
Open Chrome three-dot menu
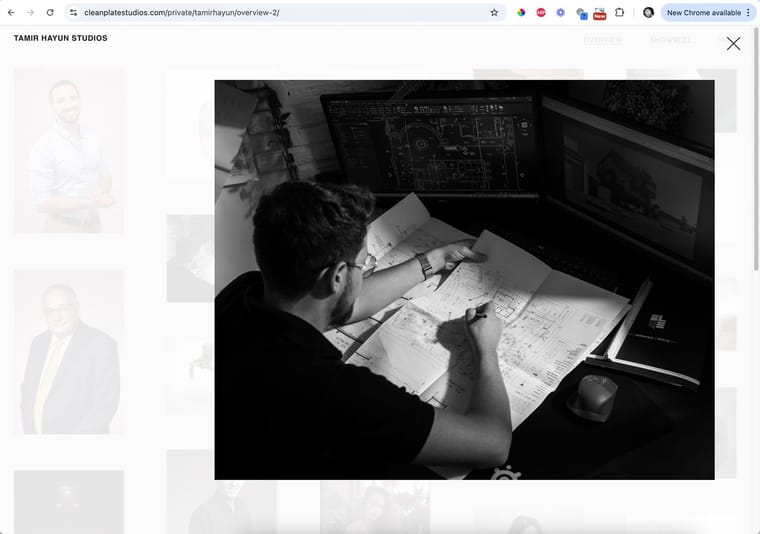pyautogui.click(x=748, y=13)
